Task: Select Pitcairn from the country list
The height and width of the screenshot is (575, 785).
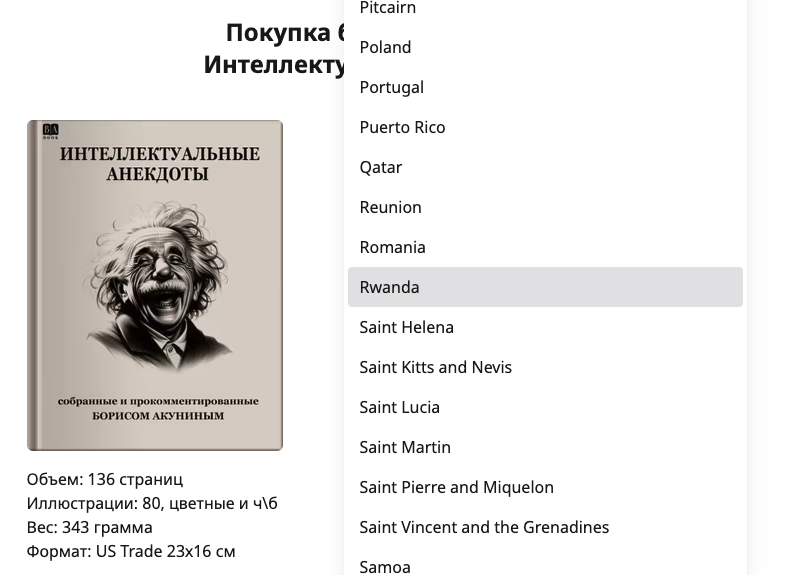Action: point(545,8)
